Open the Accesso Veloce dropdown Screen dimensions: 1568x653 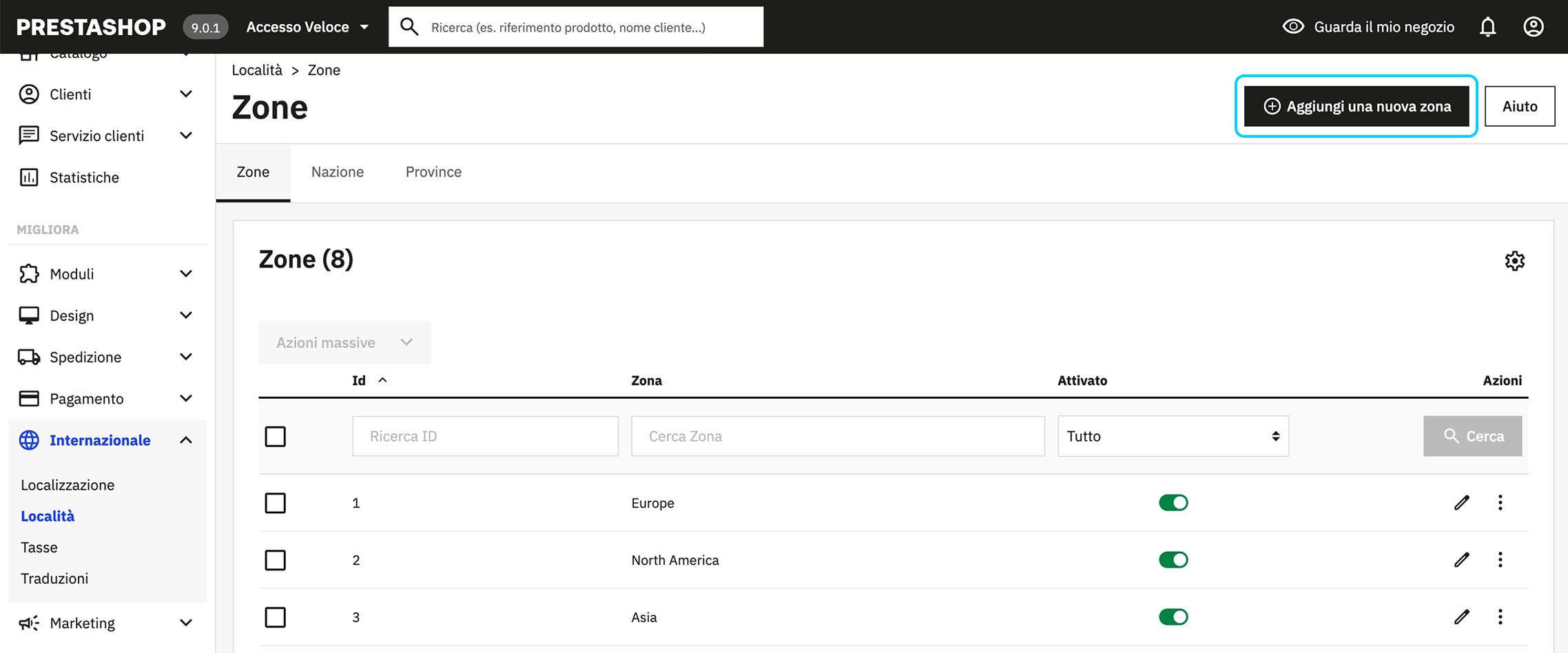307,27
